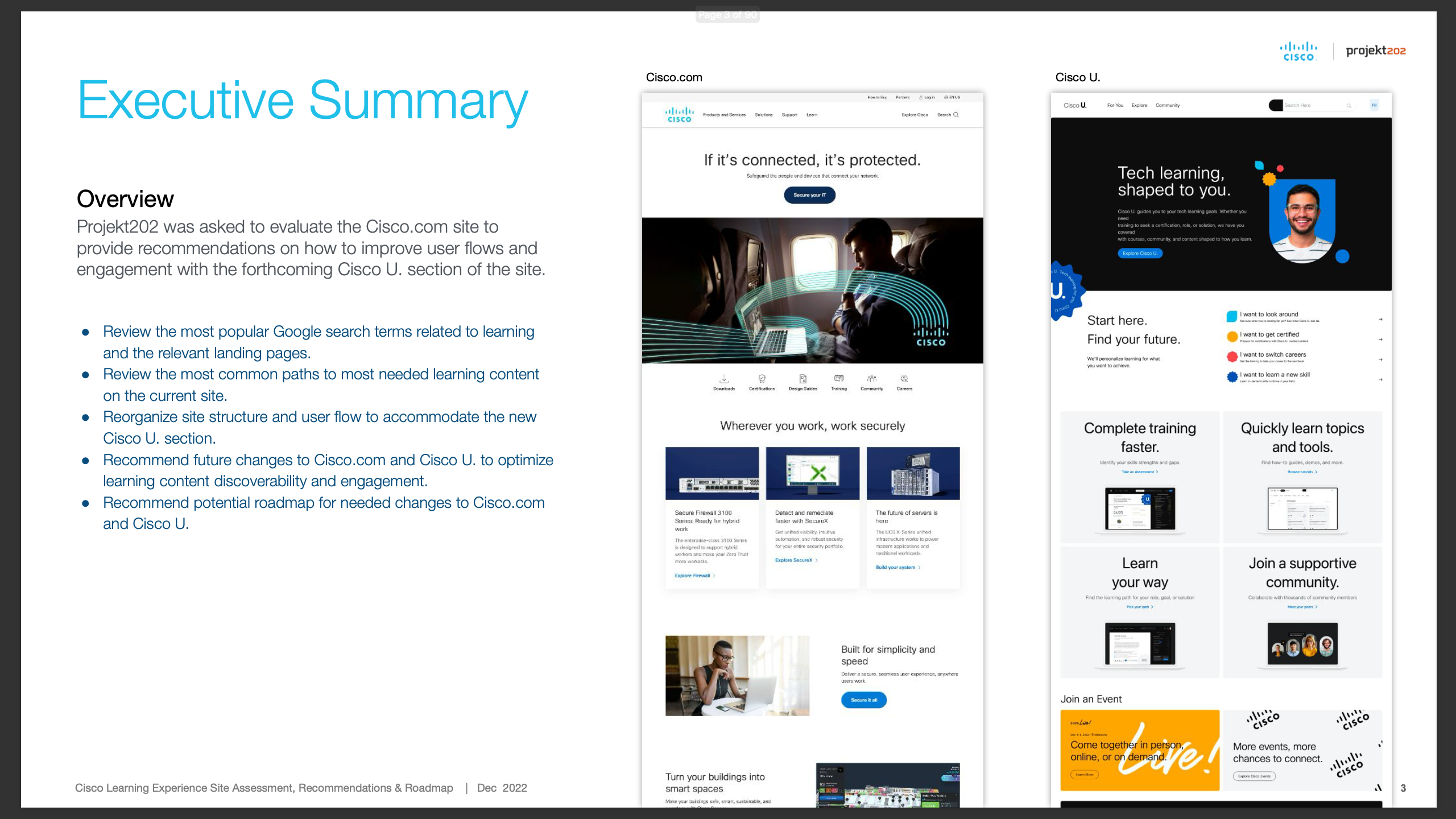Click the 'Build your system' link
Viewport: 1456px width, 819px height.
[898, 568]
